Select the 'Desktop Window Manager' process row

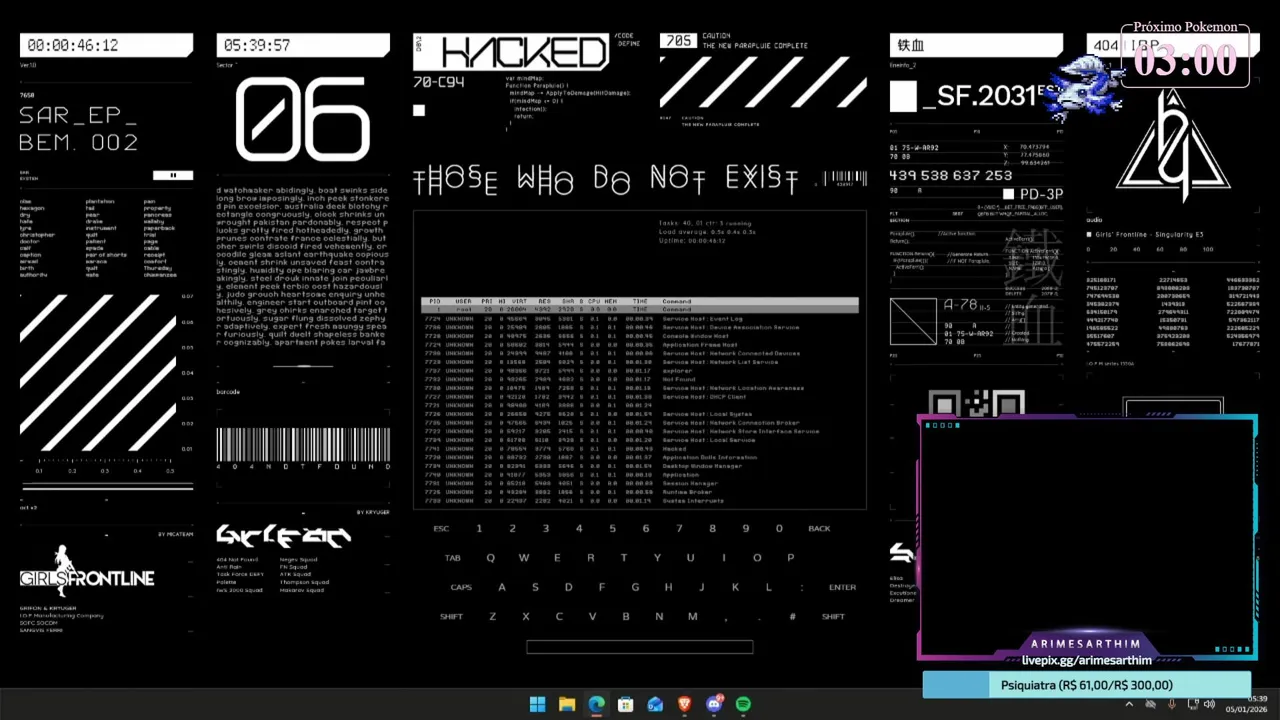click(x=640, y=466)
